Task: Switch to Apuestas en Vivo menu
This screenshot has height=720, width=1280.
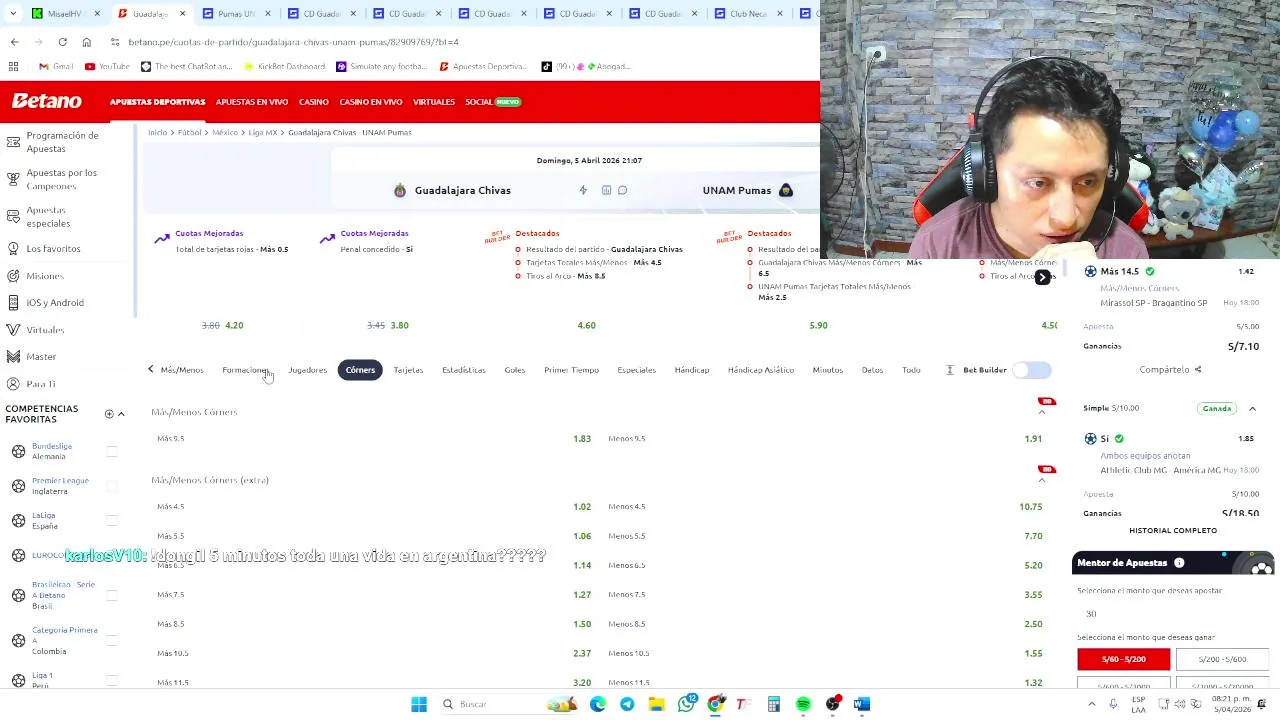Action: pos(252,102)
